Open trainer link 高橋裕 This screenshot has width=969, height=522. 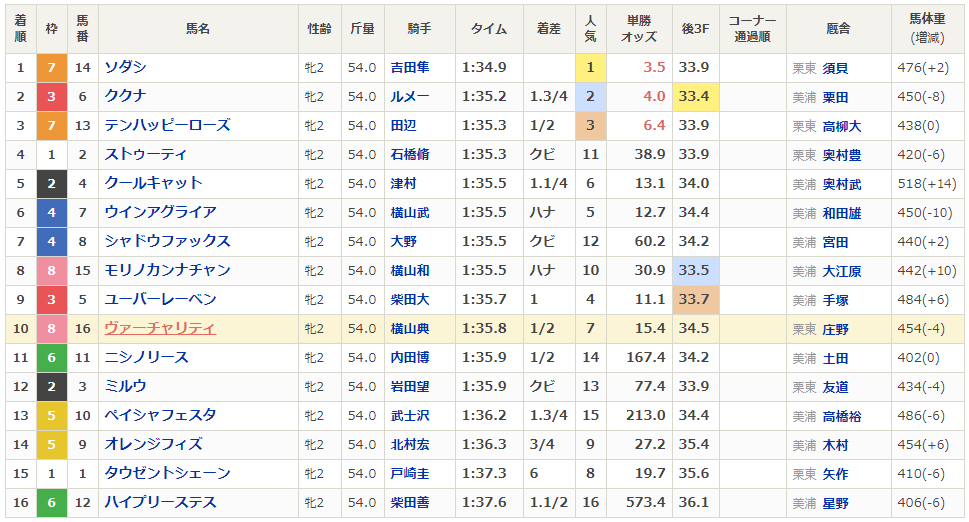pyautogui.click(x=842, y=417)
